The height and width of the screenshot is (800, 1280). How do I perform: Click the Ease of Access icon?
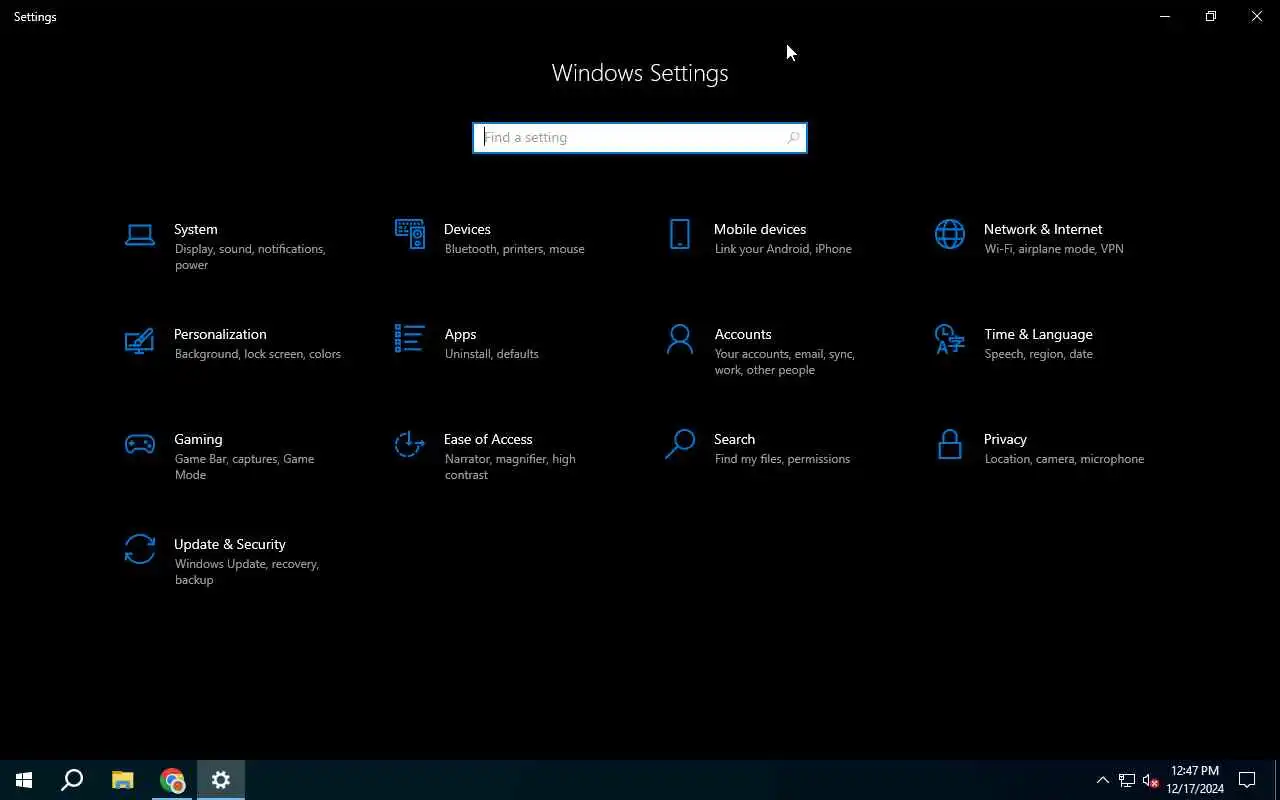[x=410, y=444]
